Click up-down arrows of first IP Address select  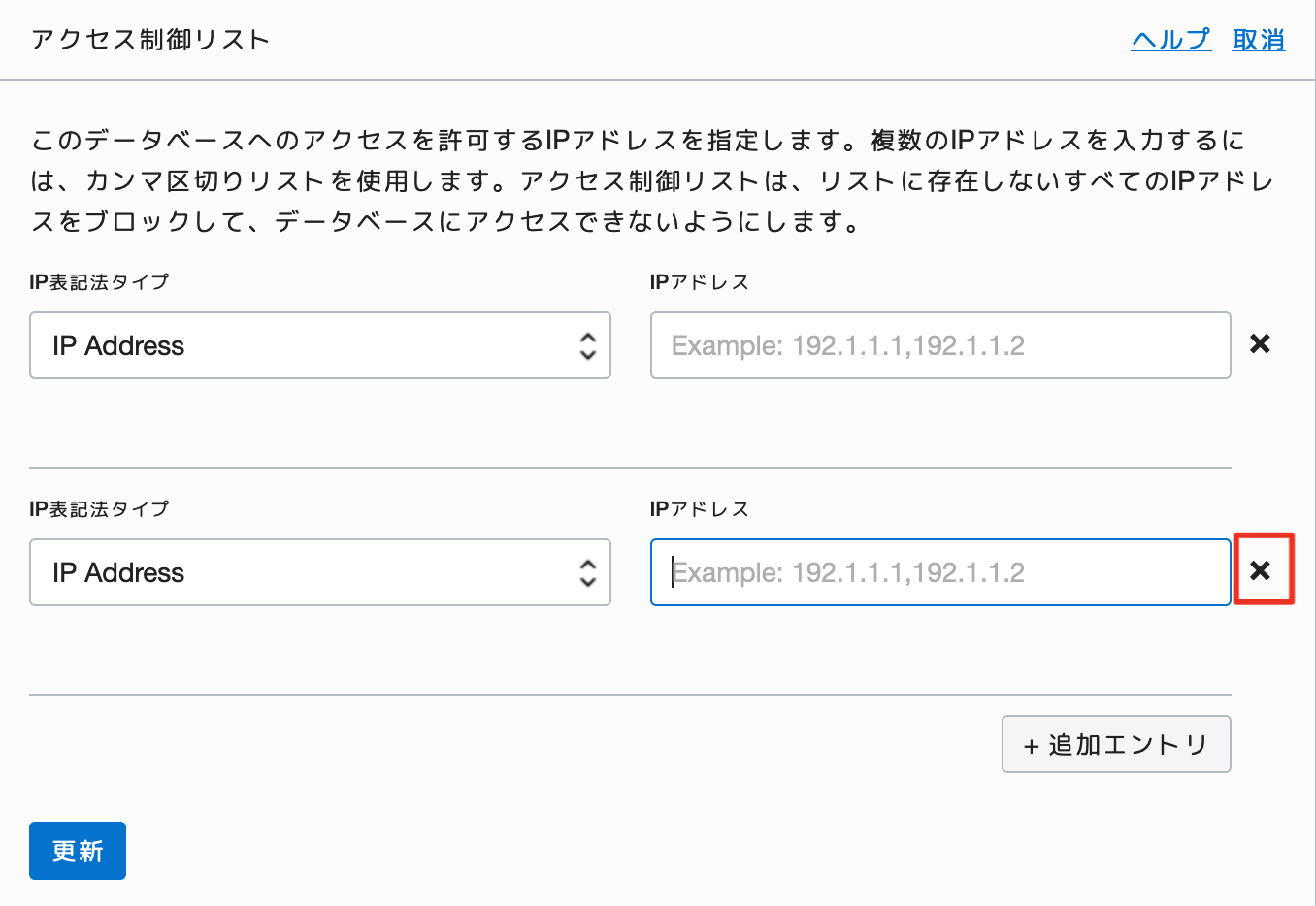point(587,345)
